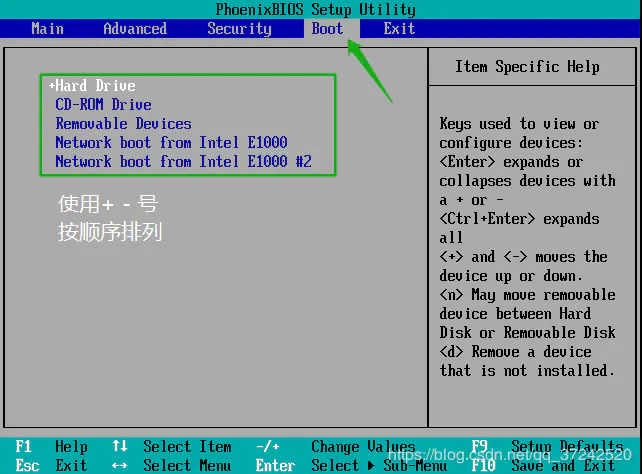The height and width of the screenshot is (474, 642).
Task: Click the left-right arrows Select Menu hint
Action: (172, 465)
